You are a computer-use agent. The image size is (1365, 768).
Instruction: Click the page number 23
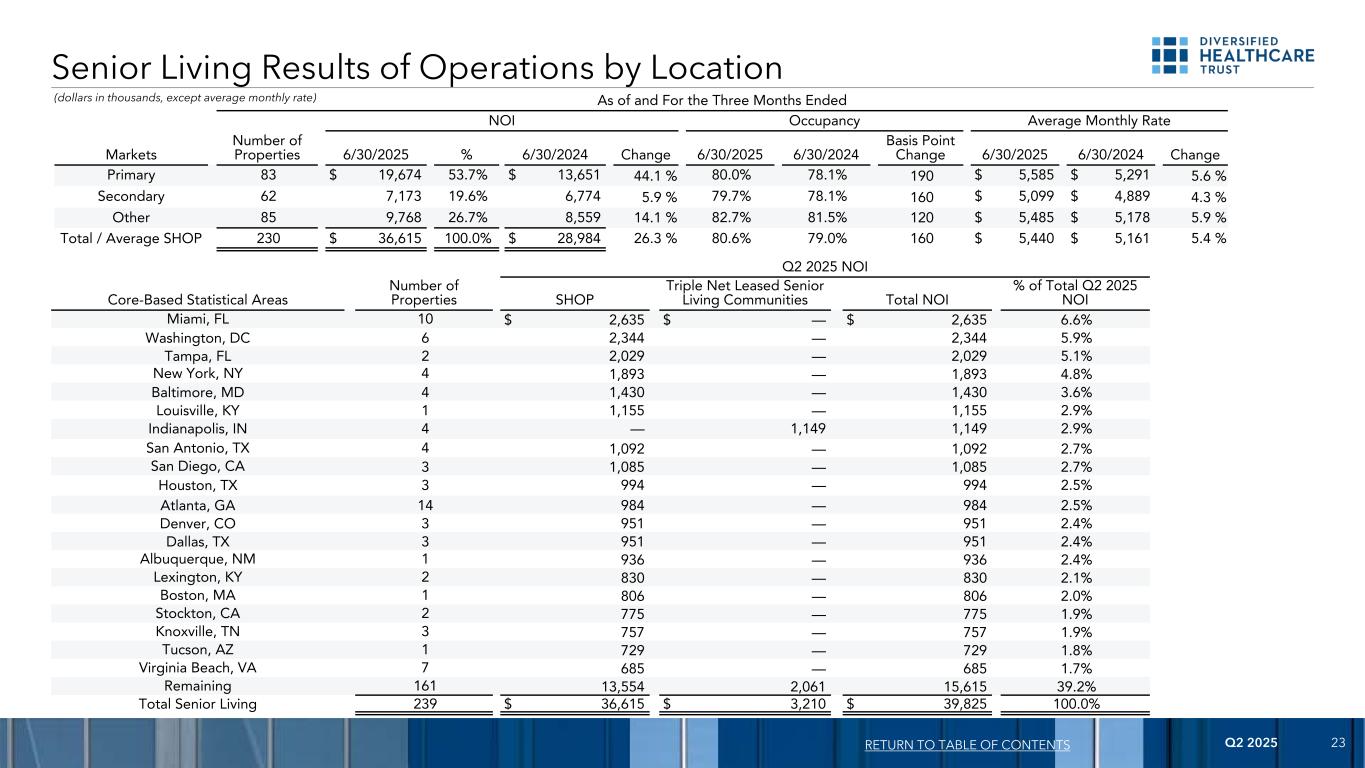coord(1338,743)
